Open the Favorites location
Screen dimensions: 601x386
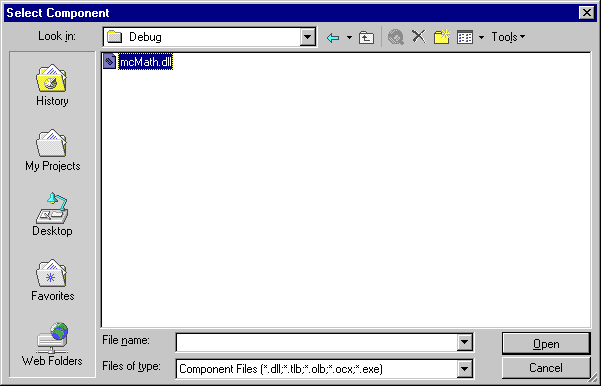[53, 280]
